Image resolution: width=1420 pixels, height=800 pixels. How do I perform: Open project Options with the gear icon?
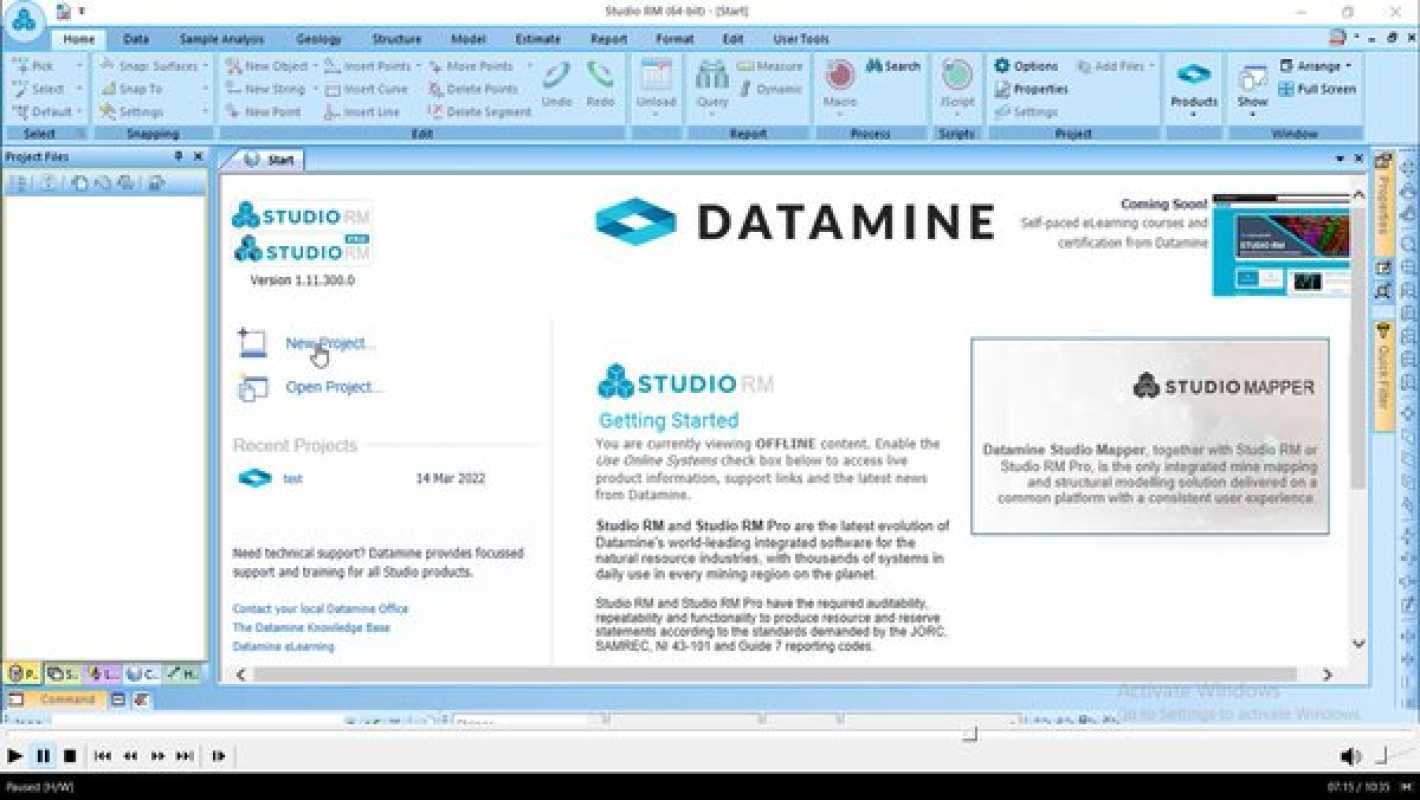coord(1002,66)
